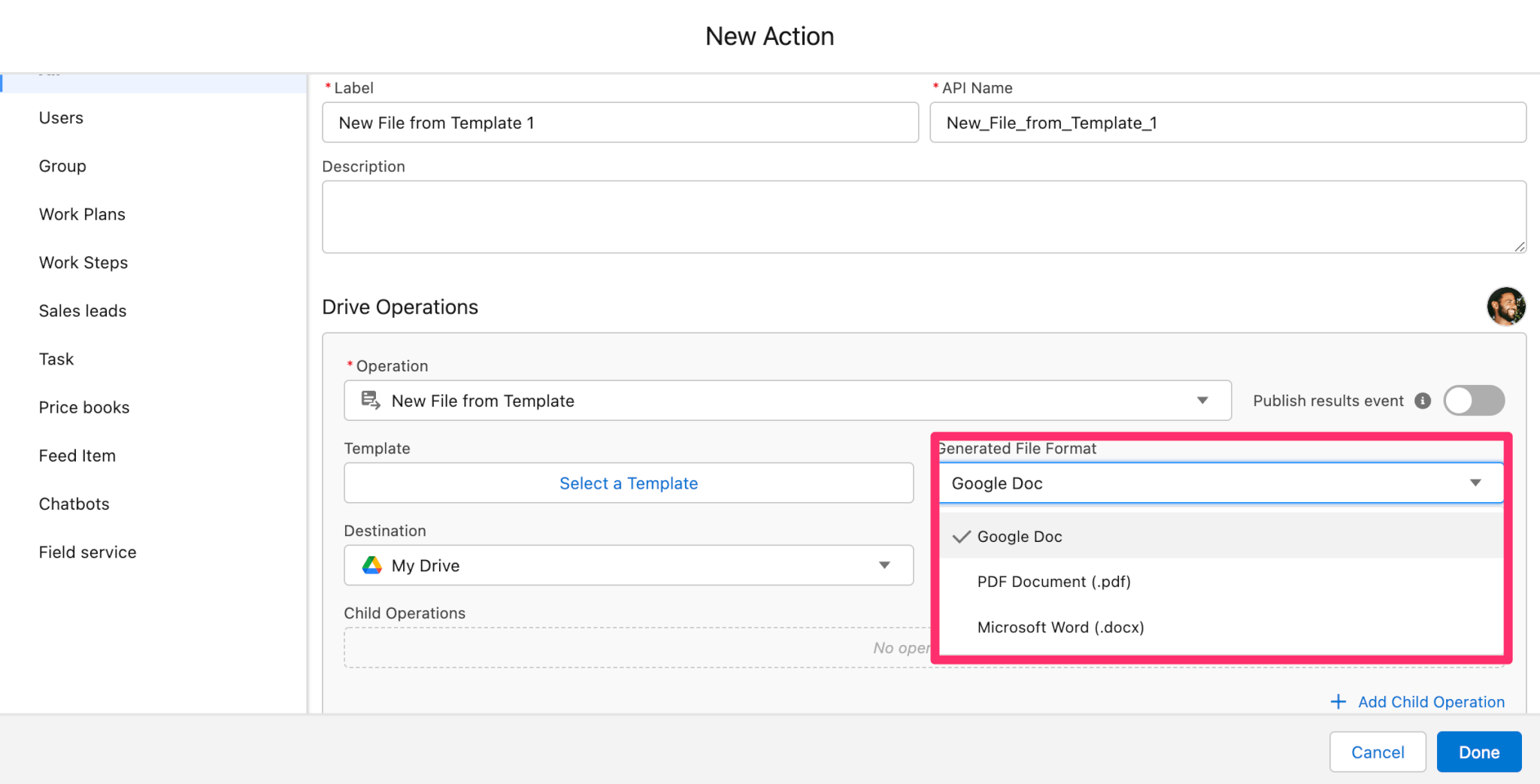
Task: Click inside the Description text area
Action: pos(924,216)
